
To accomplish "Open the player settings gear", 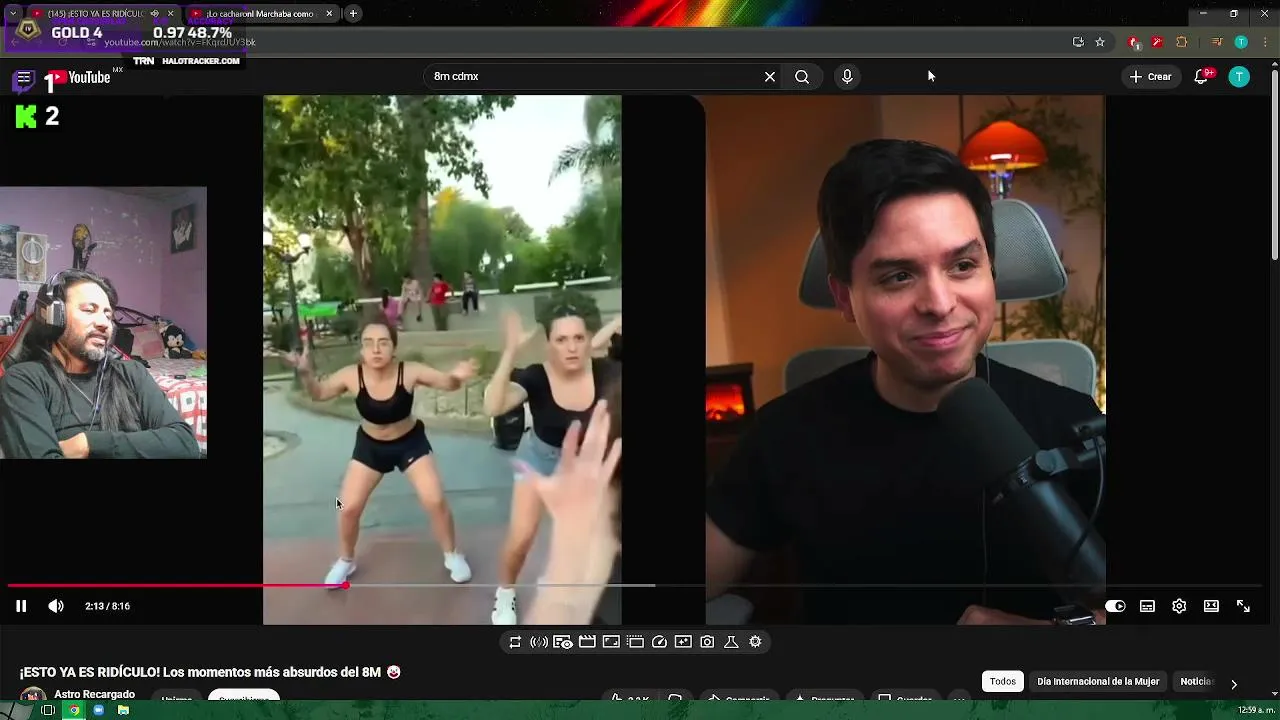I will pyautogui.click(x=1179, y=606).
